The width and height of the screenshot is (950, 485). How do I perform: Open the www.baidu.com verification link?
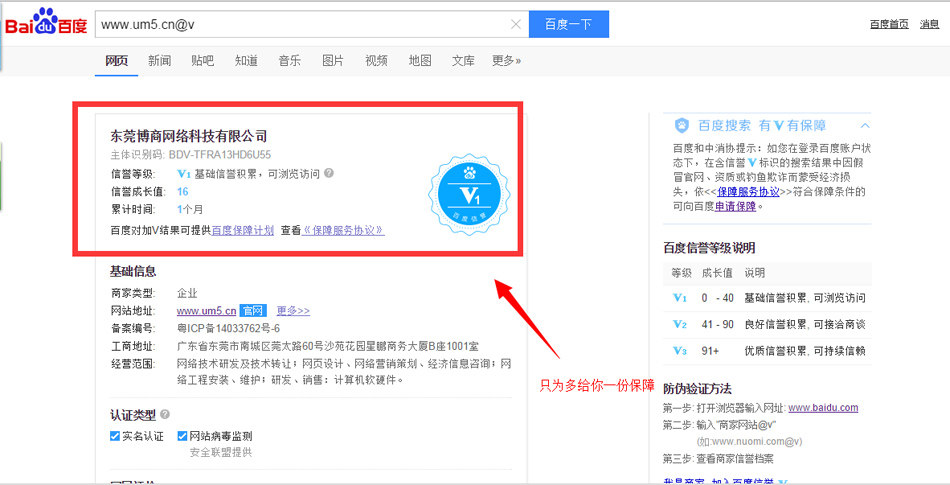tap(822, 408)
